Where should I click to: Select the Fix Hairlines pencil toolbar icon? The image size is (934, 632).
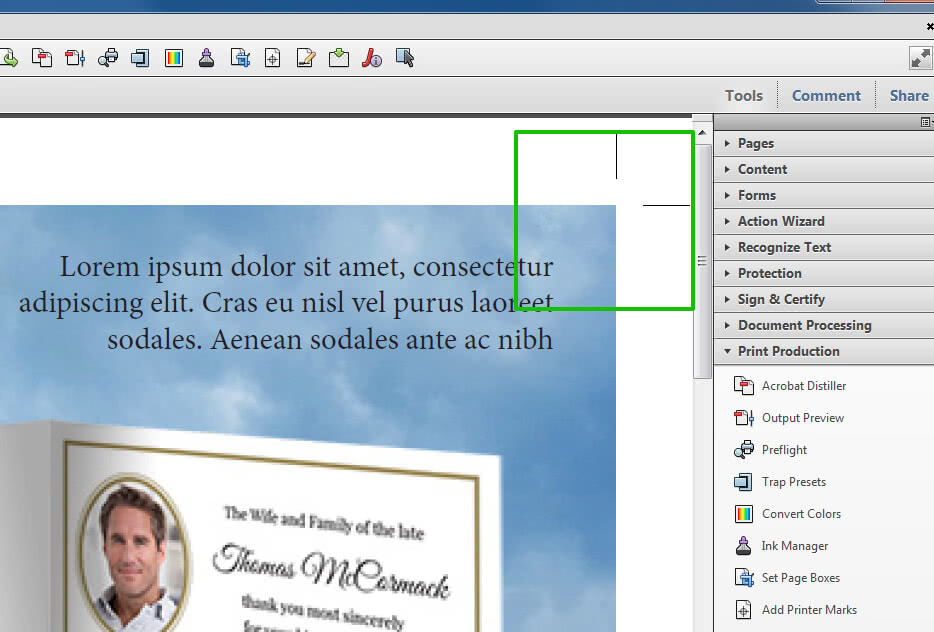pyautogui.click(x=306, y=58)
